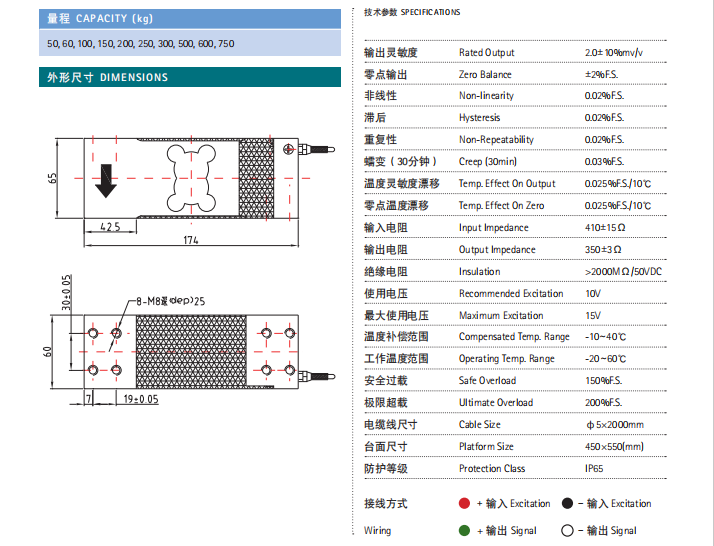The width and height of the screenshot is (714, 546).
Task: Click the 外形尺寸 DIMENSIONS header
Action: click(x=108, y=77)
